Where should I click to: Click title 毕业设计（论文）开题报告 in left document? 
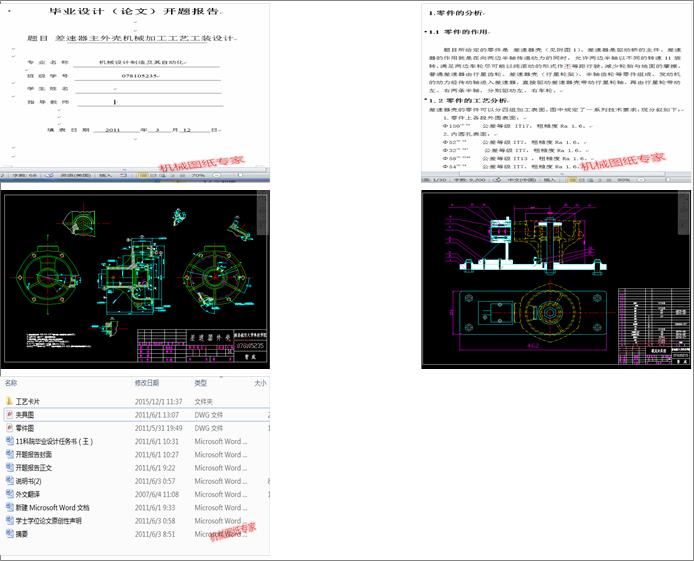coord(134,11)
